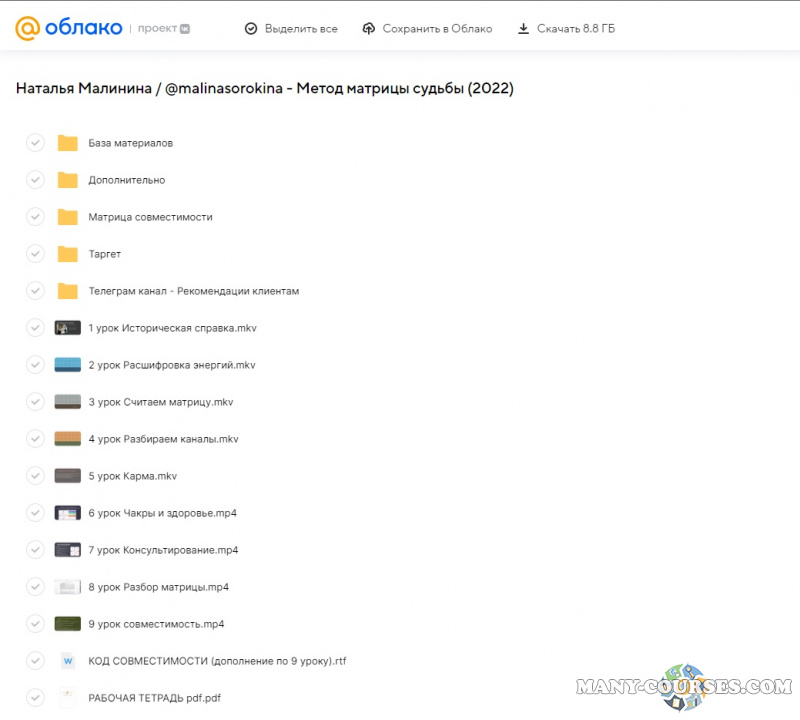Select checkbox for Телеграм канал folder
Screen dimensions: 800x720
[x=35, y=291]
